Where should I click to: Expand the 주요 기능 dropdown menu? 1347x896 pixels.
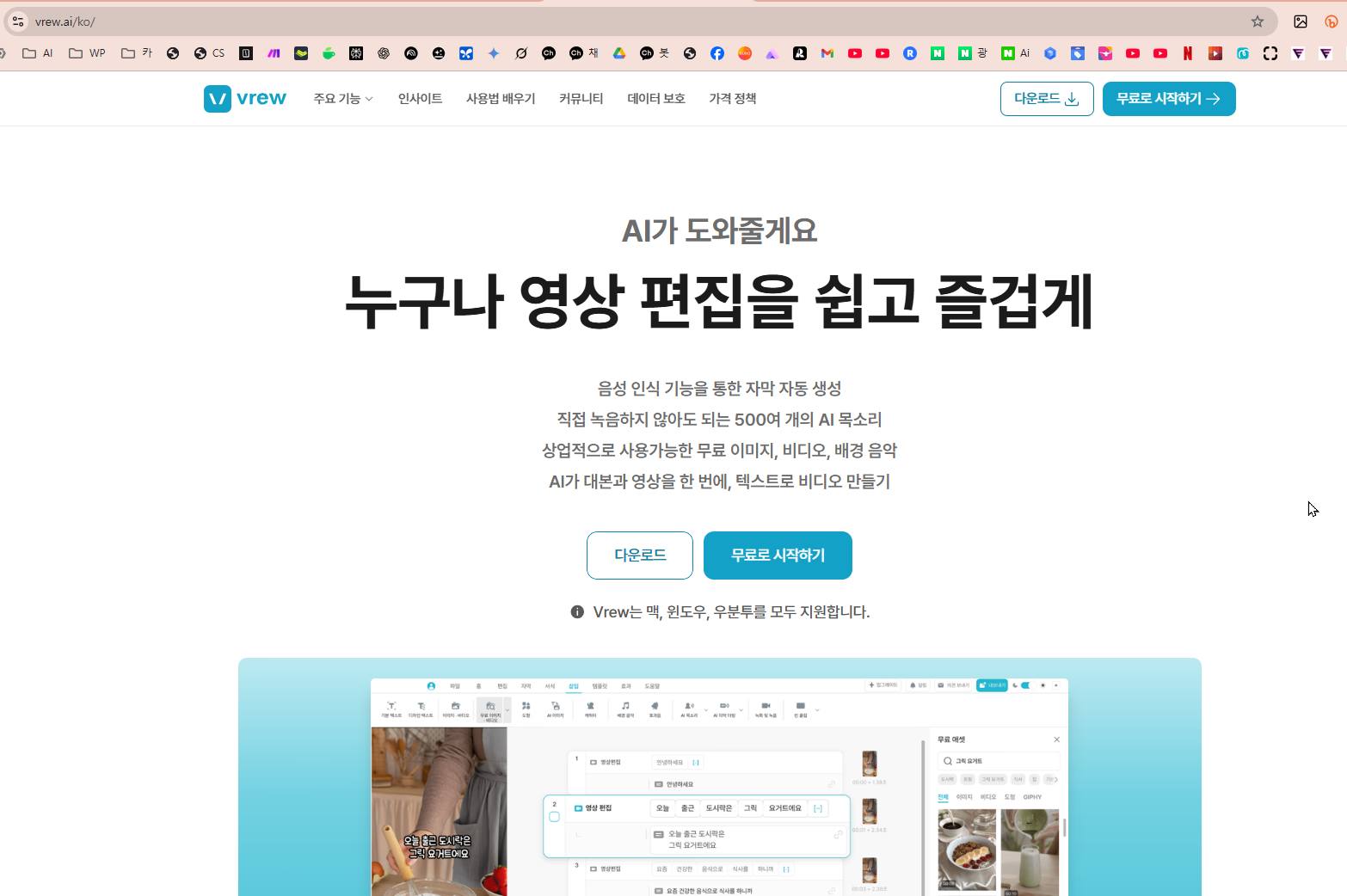tap(343, 99)
